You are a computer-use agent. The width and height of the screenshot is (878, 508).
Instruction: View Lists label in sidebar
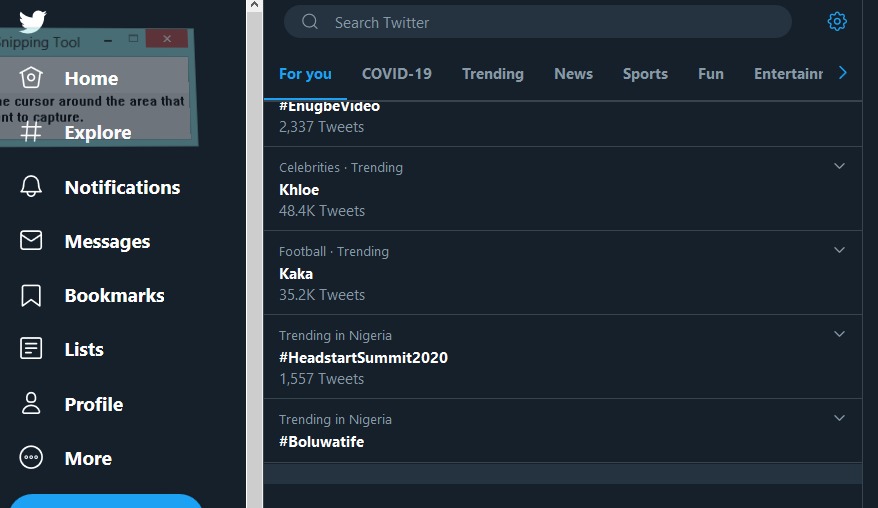pyautogui.click(x=84, y=349)
